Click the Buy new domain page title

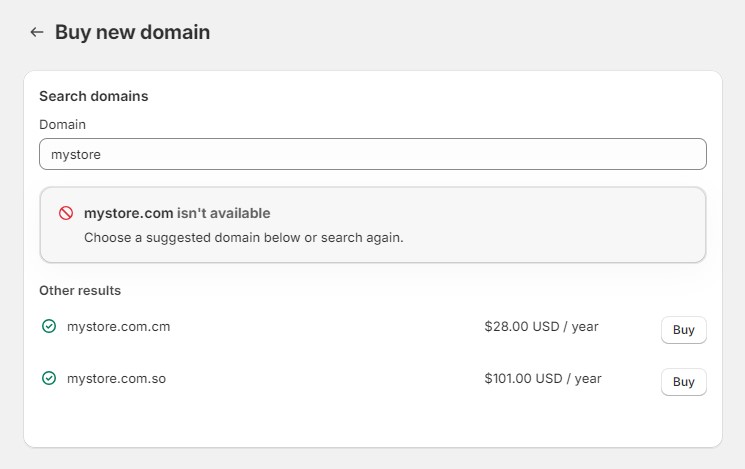(x=132, y=32)
